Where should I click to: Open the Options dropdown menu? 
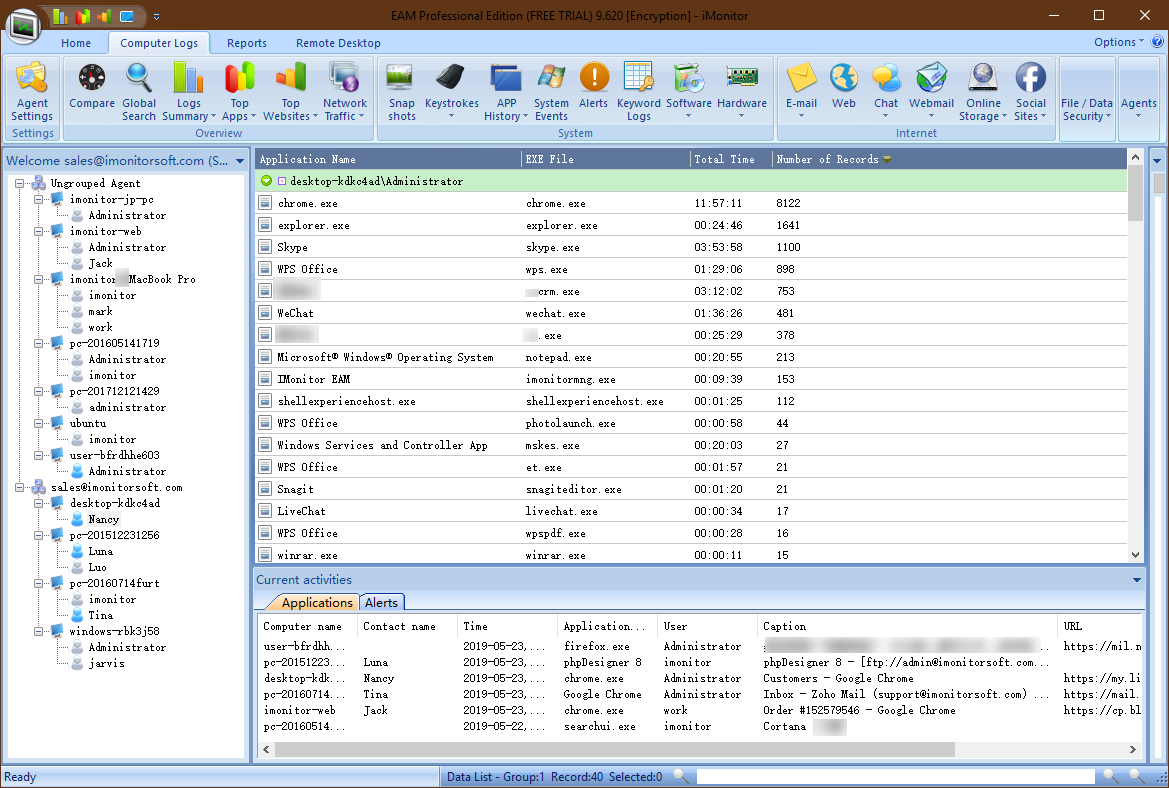1118,42
